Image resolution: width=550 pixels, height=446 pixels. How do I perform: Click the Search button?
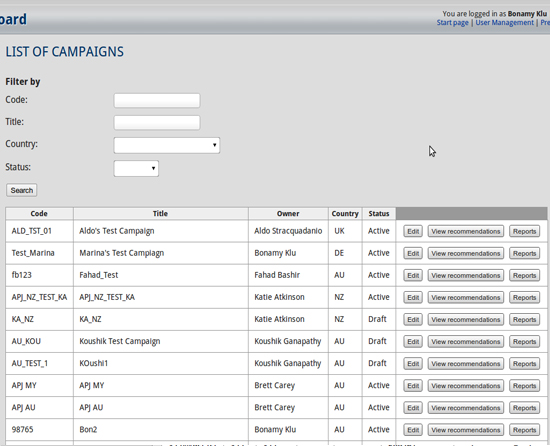click(x=21, y=190)
